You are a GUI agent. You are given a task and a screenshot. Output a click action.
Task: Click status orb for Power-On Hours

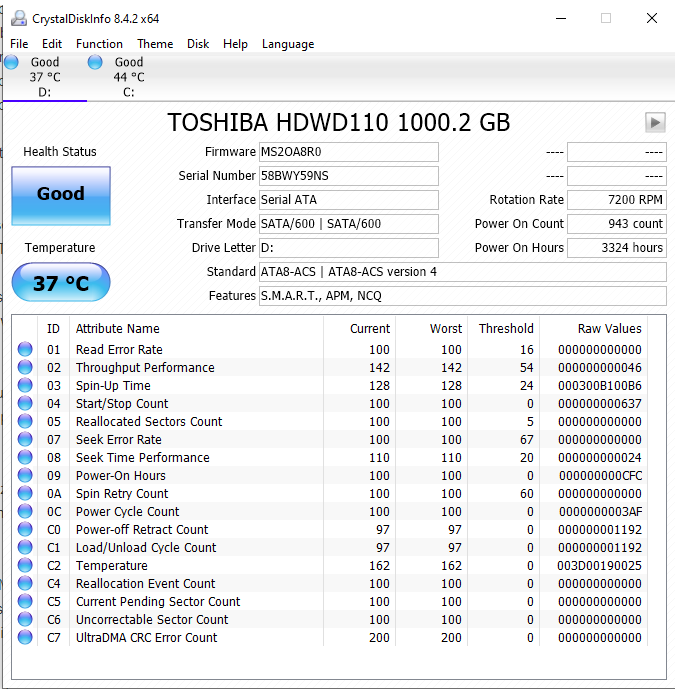click(25, 475)
